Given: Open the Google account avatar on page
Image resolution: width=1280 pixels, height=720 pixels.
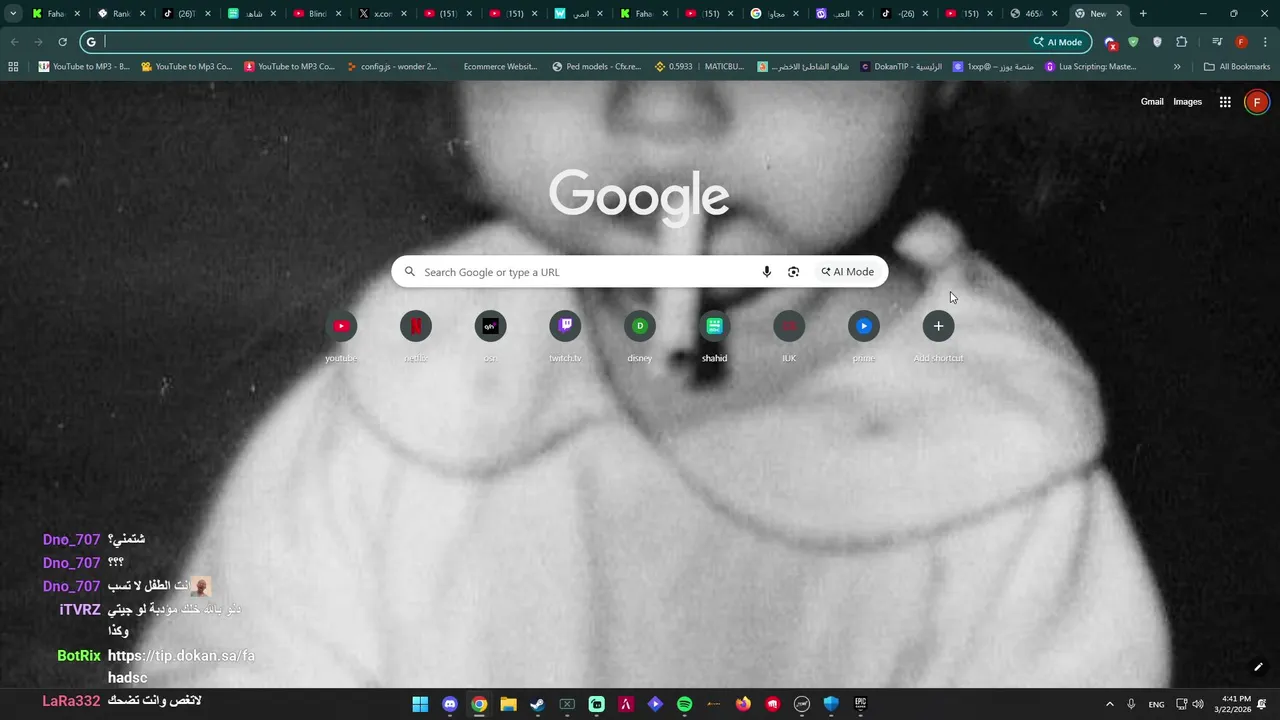Looking at the screenshot, I should (1257, 102).
